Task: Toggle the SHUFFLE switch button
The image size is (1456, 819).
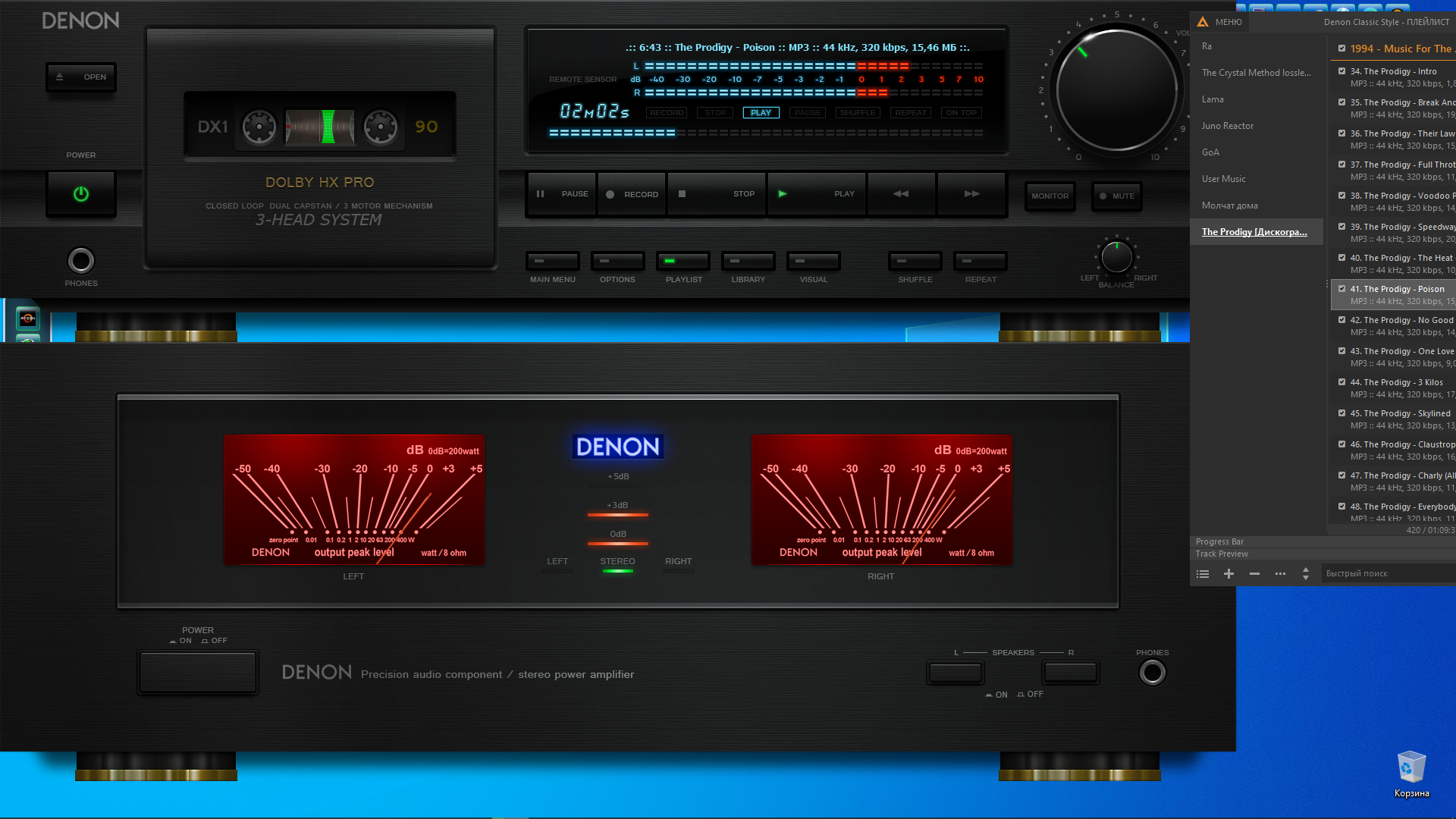Action: pos(915,261)
